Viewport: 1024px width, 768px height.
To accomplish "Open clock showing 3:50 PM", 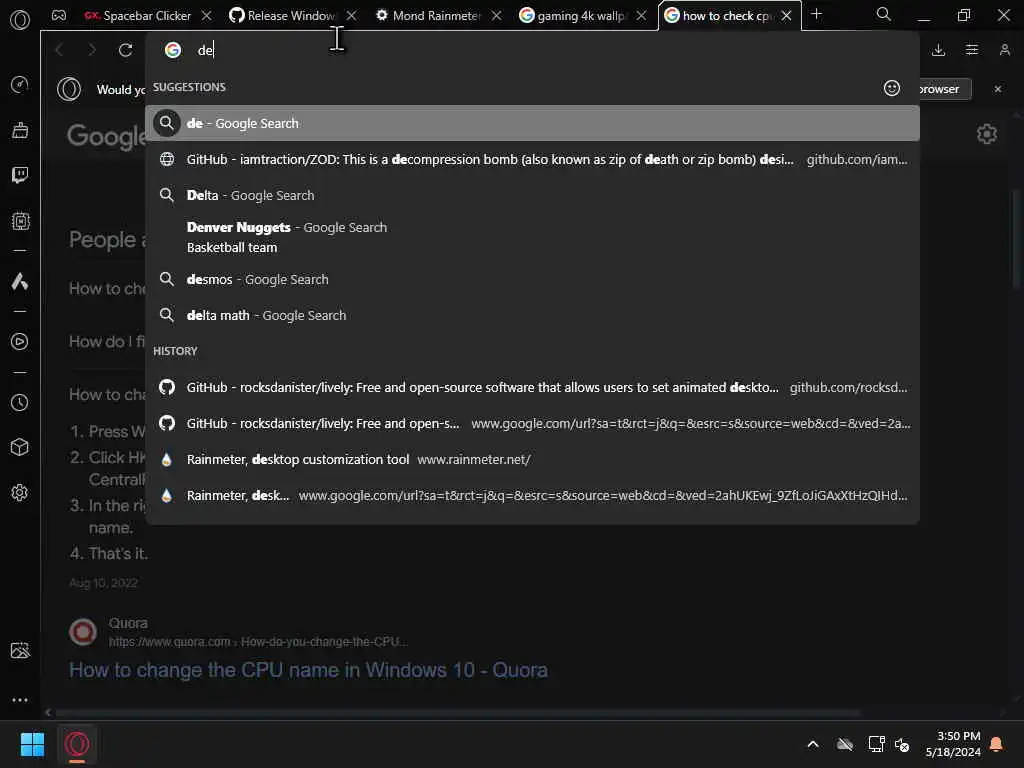I will [x=953, y=744].
